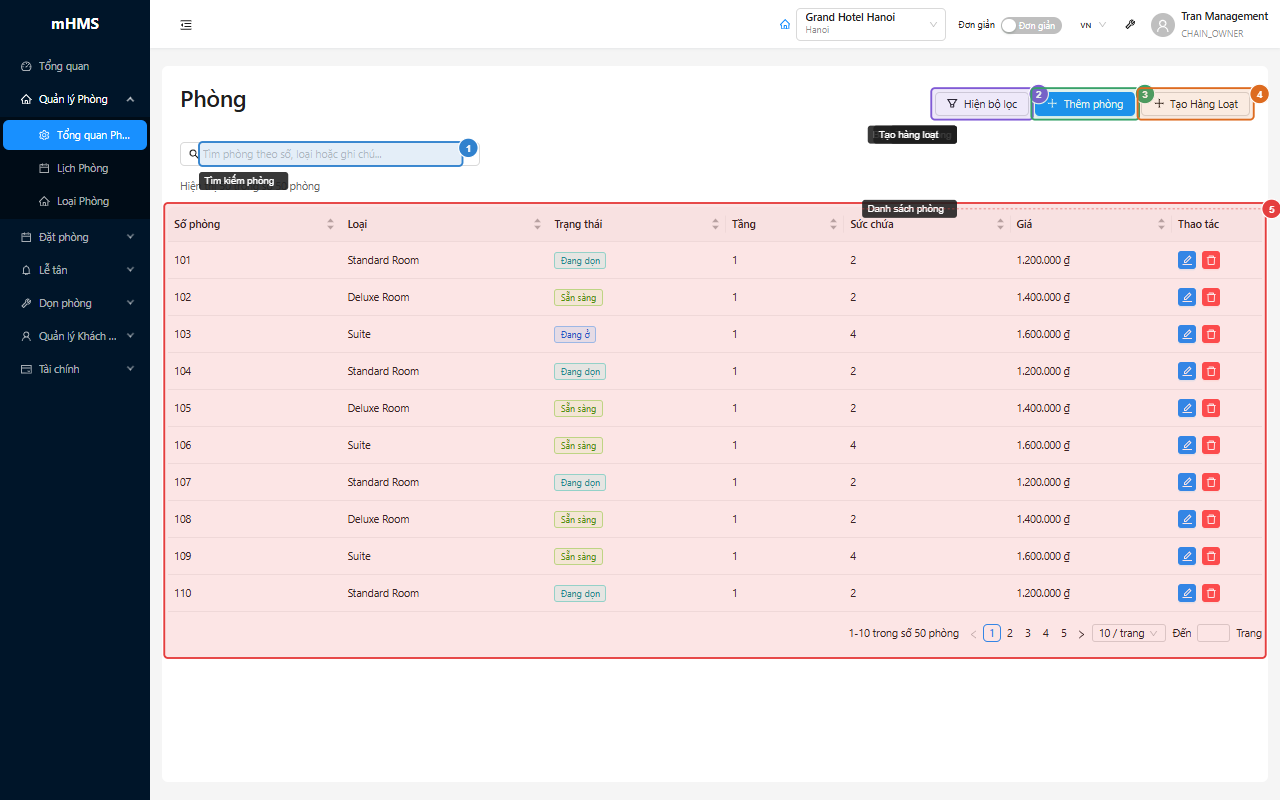The image size is (1280, 800).
Task: Delete room 106 with trash icon
Action: pyautogui.click(x=1211, y=445)
